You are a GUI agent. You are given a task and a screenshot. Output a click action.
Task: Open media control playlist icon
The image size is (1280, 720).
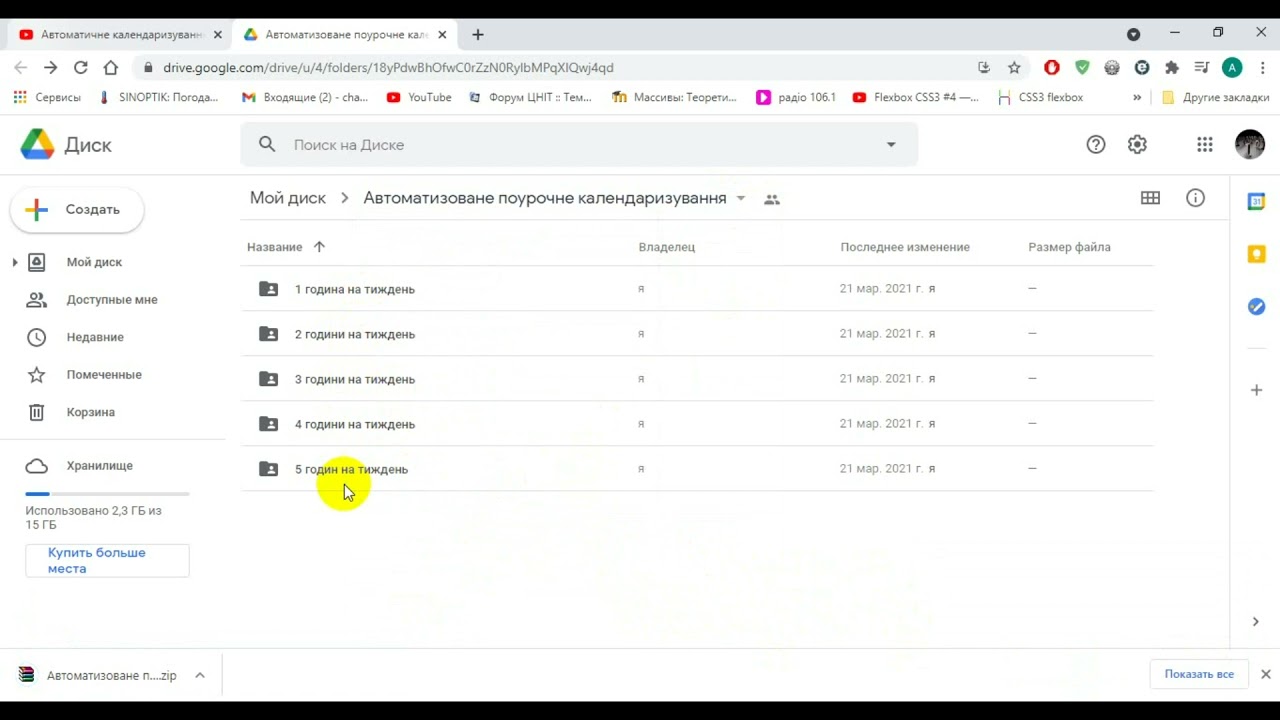1202,67
